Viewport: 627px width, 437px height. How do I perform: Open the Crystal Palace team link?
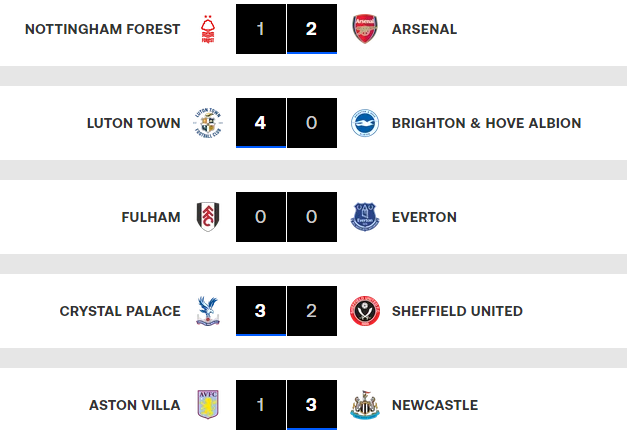click(120, 311)
